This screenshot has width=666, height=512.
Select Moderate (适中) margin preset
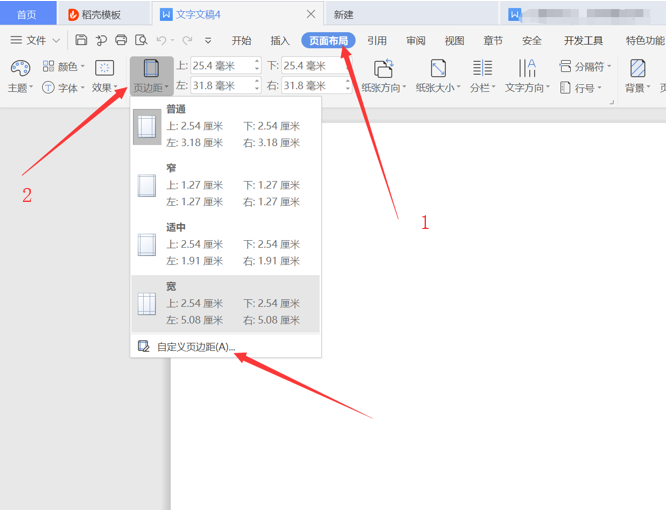226,244
